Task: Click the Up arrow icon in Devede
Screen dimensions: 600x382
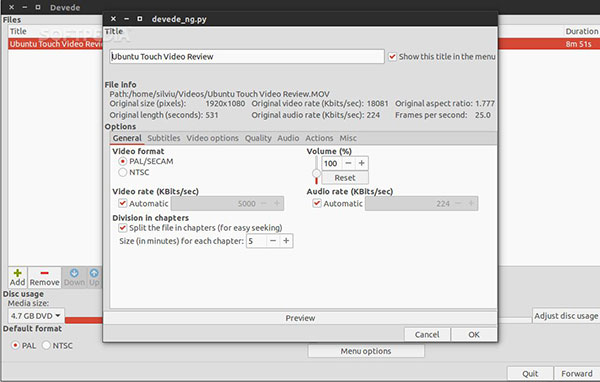Action: (x=94, y=273)
